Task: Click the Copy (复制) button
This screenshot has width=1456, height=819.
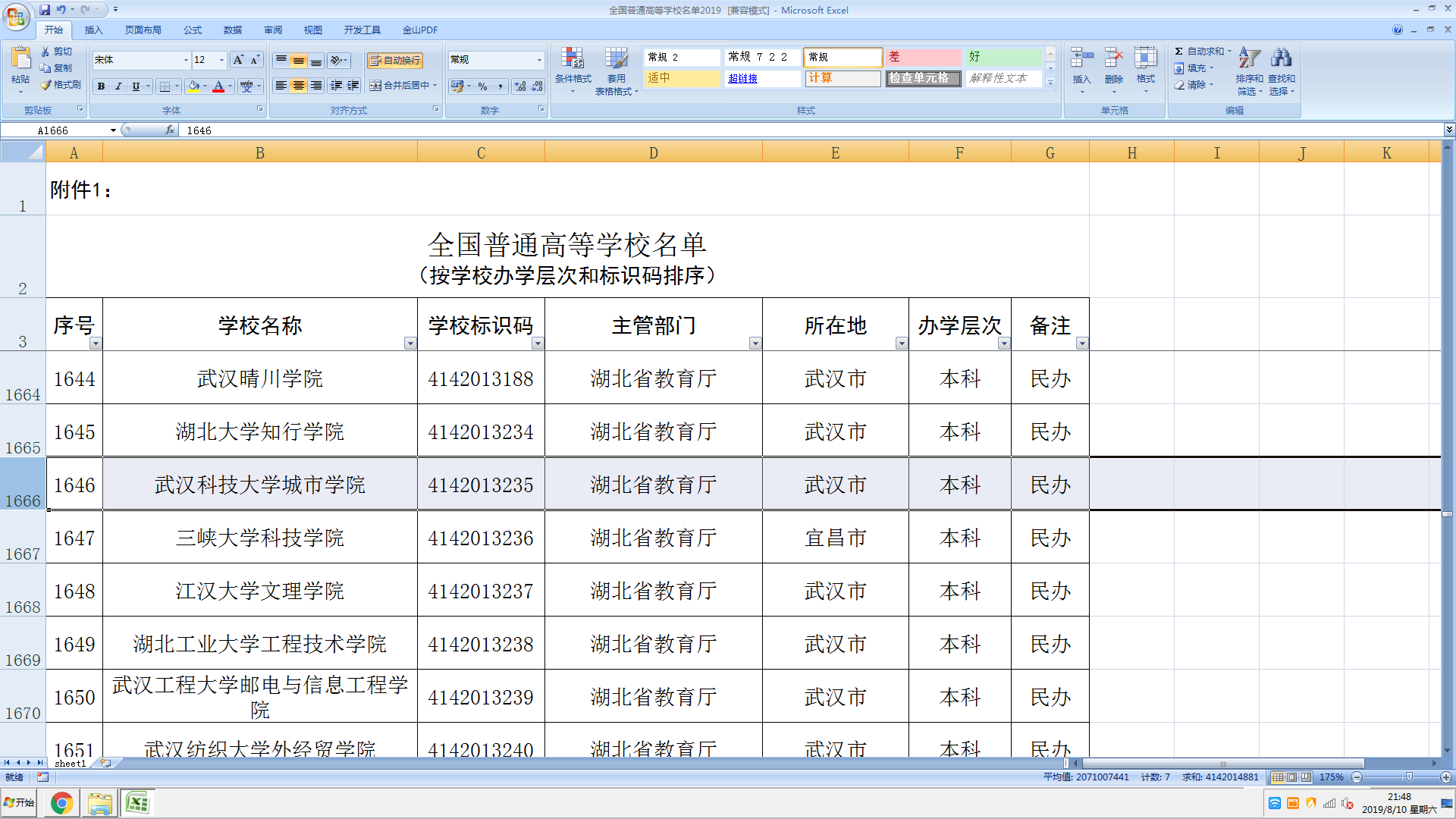Action: coord(57,68)
